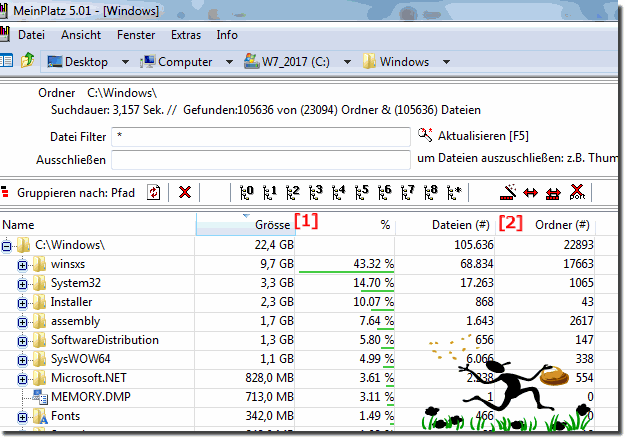
Task: Sort by the Ordner (#) column header
Action: point(545,225)
